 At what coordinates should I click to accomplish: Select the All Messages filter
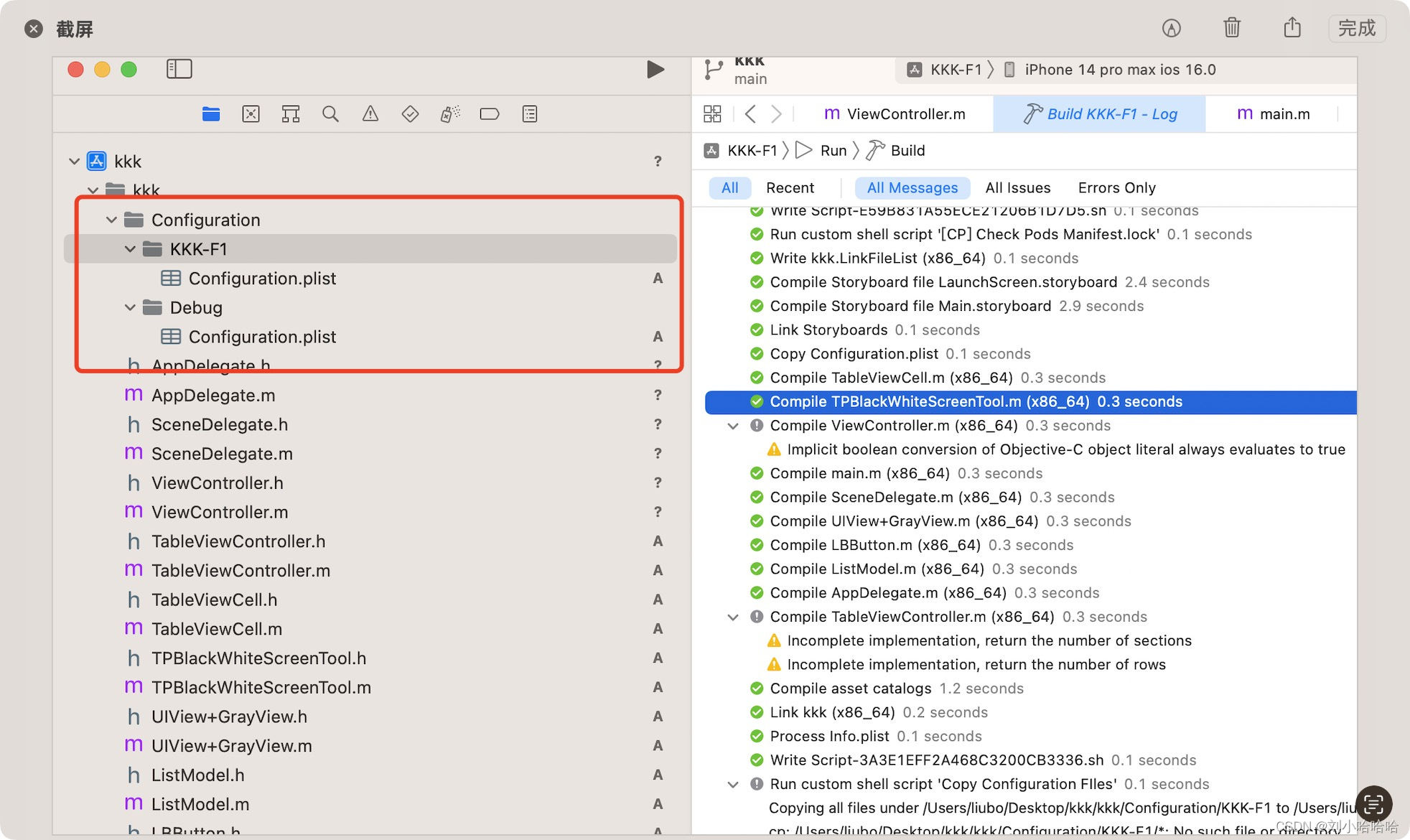pyautogui.click(x=912, y=187)
